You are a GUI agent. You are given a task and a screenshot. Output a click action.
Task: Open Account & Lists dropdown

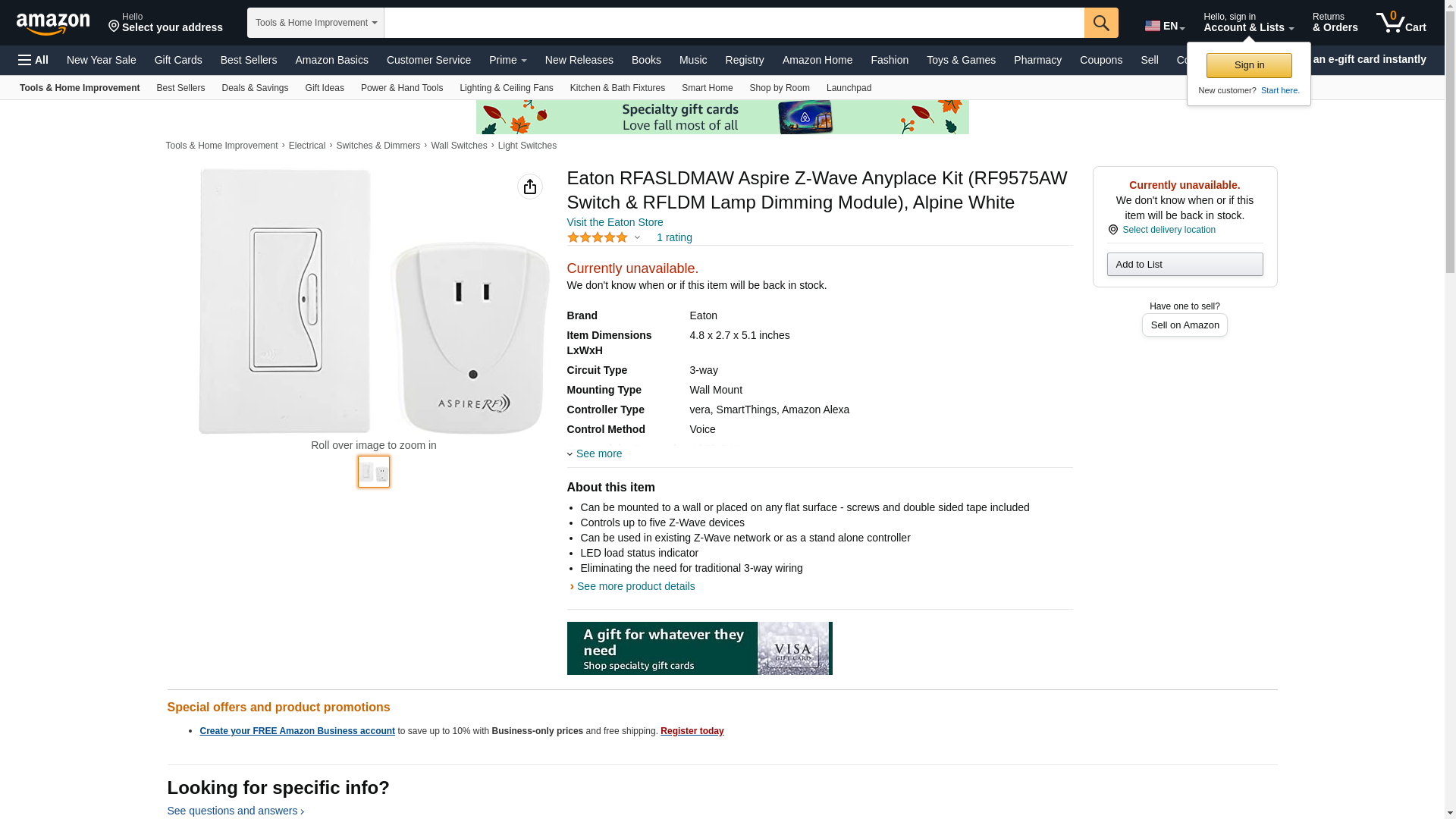click(x=1248, y=23)
